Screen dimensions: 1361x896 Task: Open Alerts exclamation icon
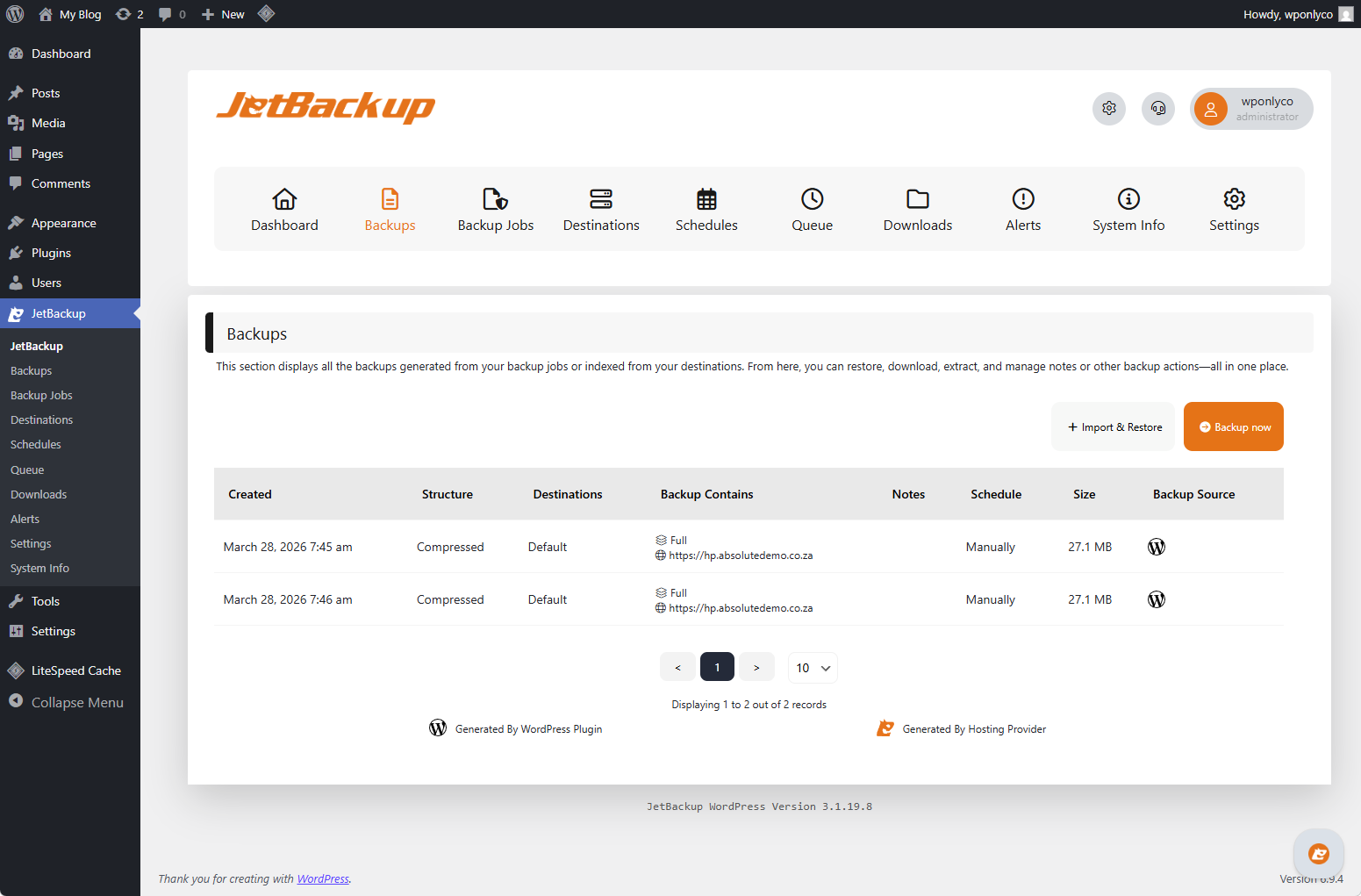click(x=1023, y=199)
